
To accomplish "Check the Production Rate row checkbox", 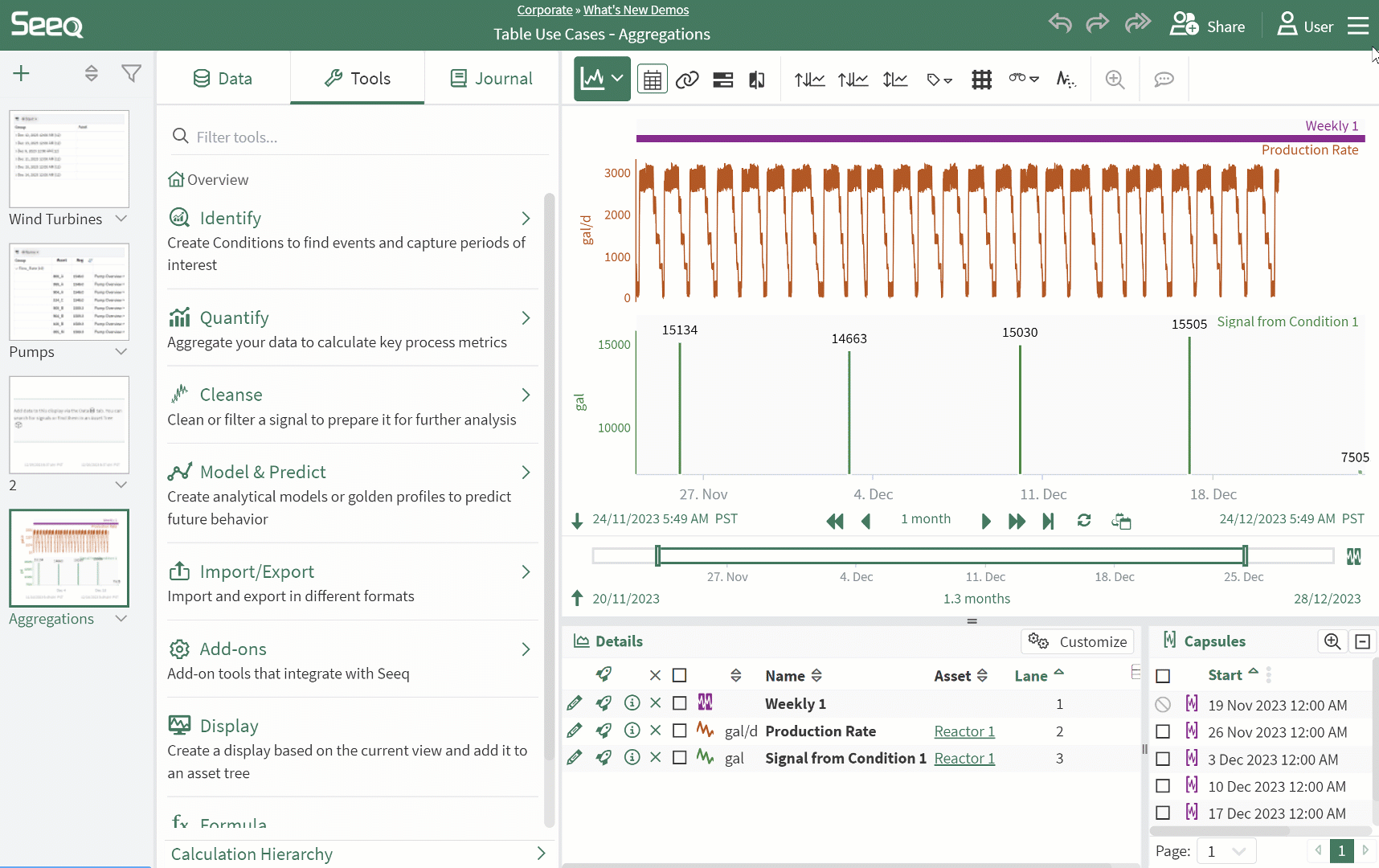I will point(680,731).
